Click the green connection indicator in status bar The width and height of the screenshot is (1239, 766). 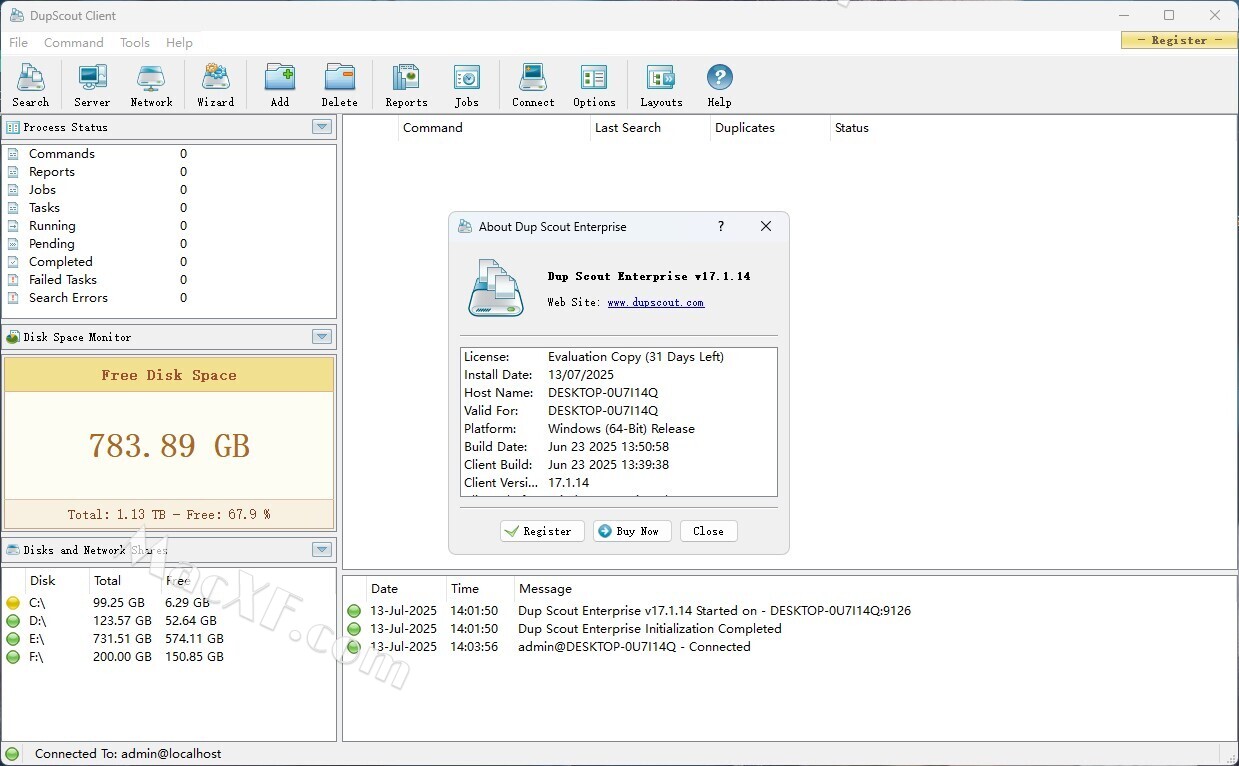[12, 754]
